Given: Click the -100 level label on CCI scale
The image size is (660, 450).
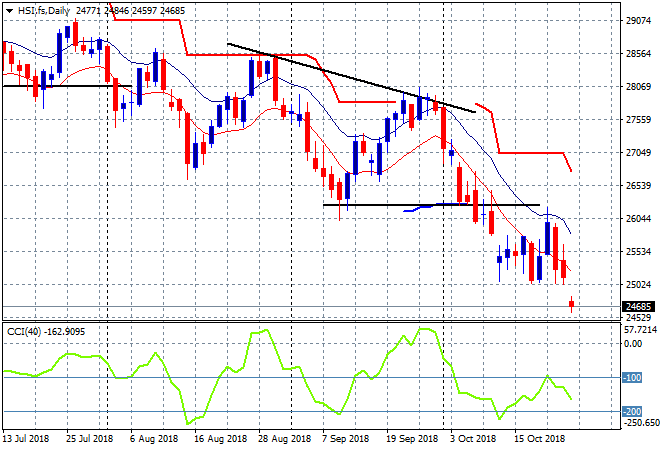Looking at the screenshot, I should (x=632, y=378).
